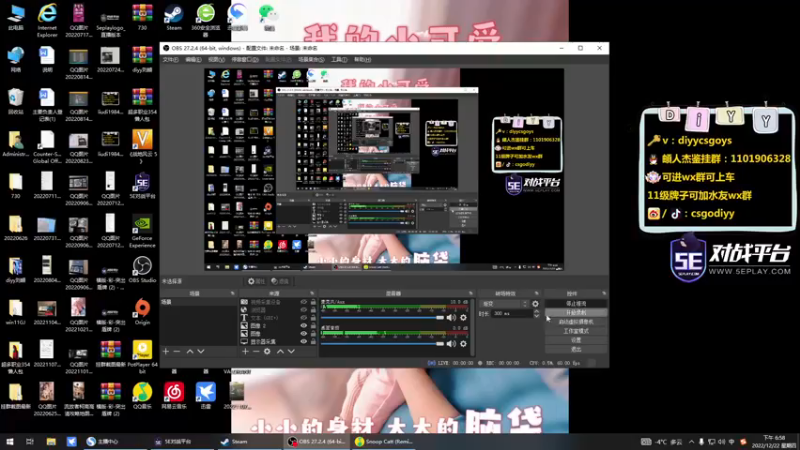
Task: Remove the selected scene with the minus icon
Action: pos(177,352)
